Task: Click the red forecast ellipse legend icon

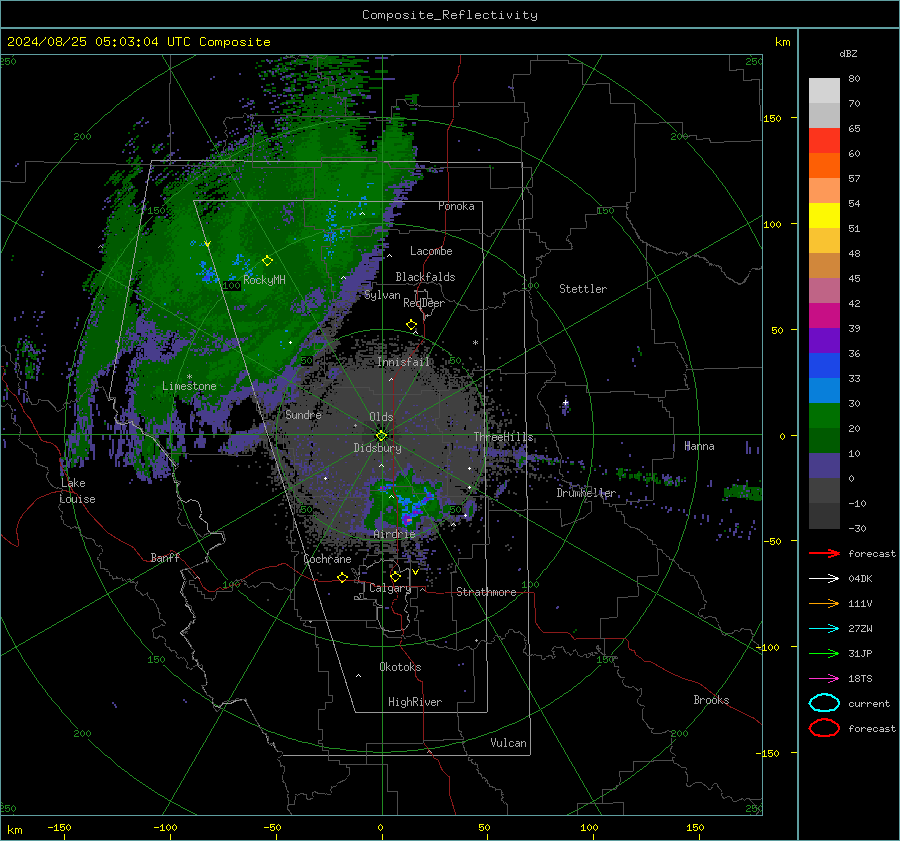Action: coord(824,728)
